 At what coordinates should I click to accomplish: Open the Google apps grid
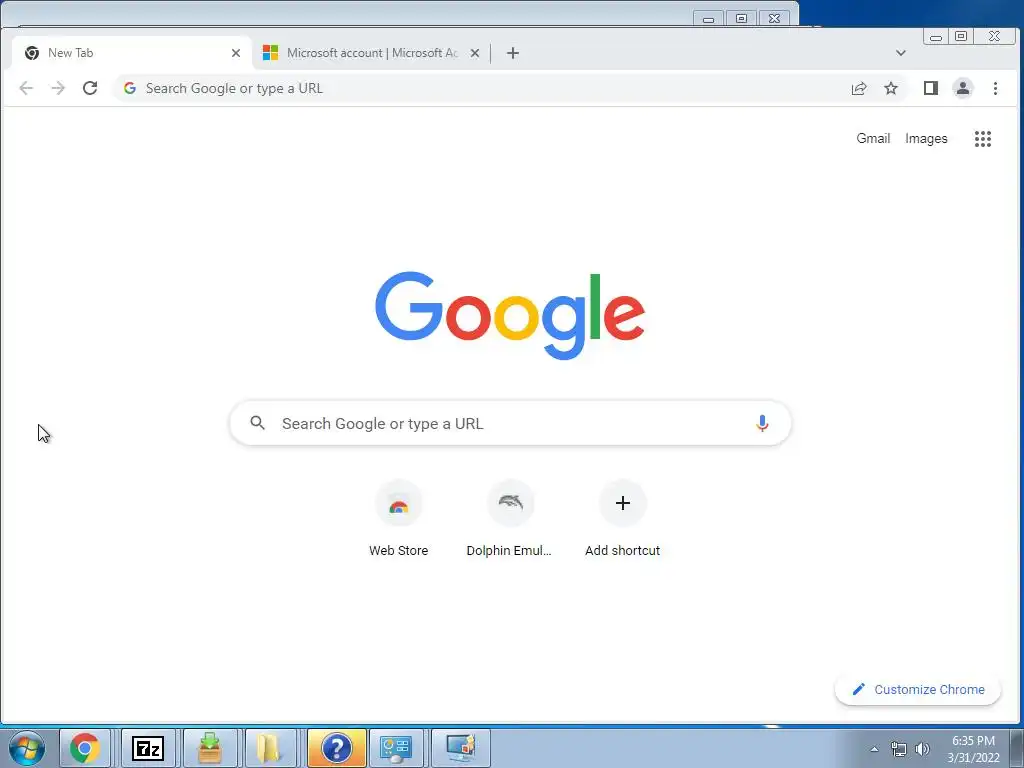coord(983,138)
